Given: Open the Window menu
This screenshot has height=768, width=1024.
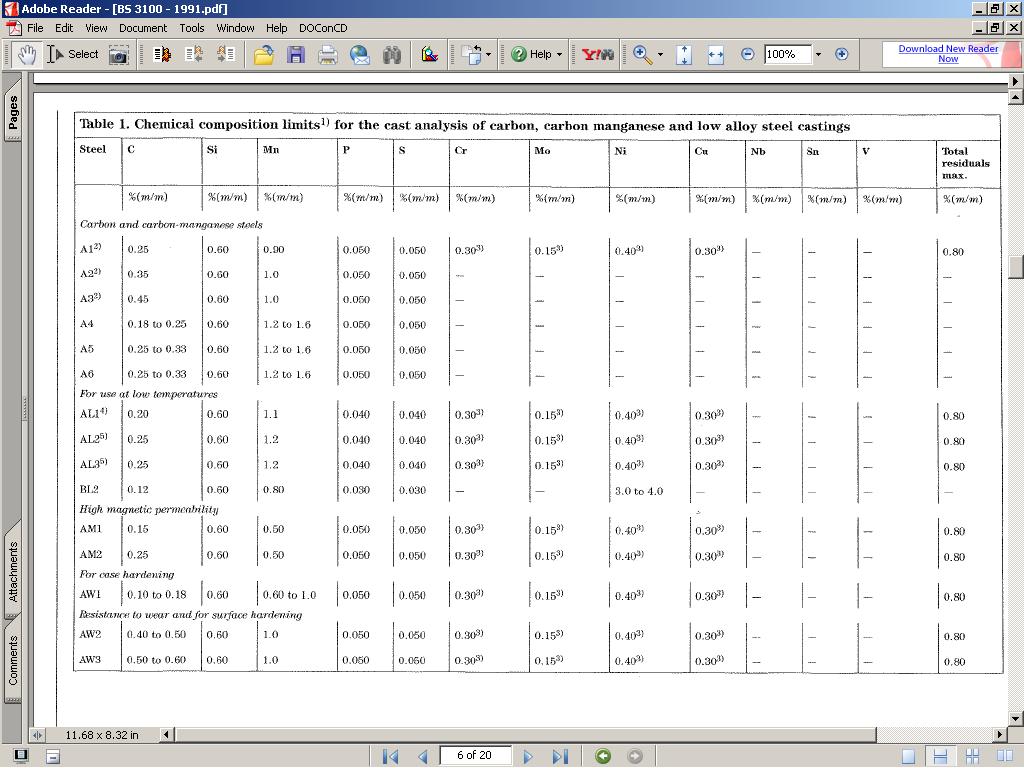Looking at the screenshot, I should [235, 28].
